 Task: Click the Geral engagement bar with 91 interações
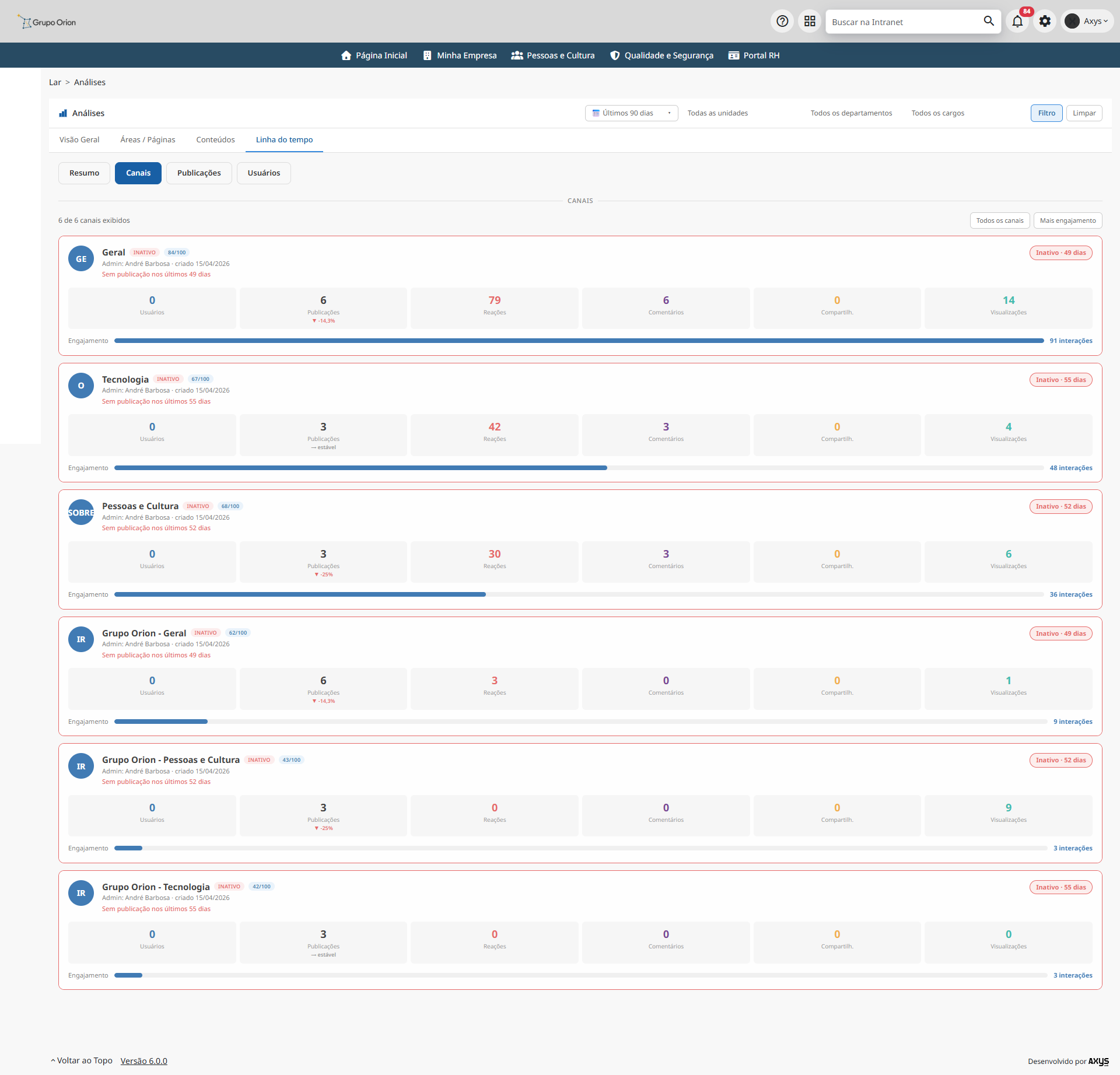[579, 341]
